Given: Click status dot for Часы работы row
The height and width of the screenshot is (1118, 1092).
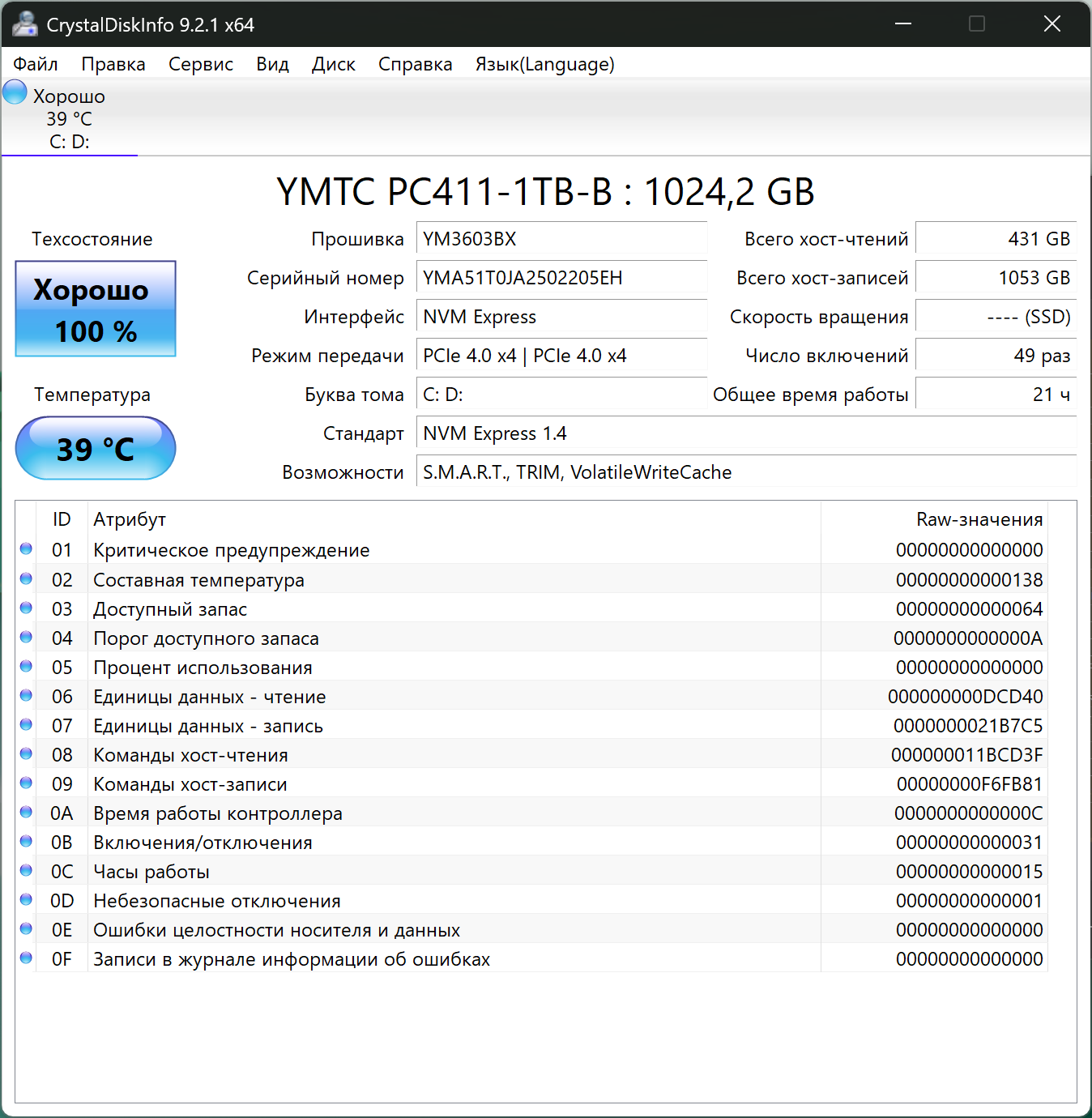Looking at the screenshot, I should tap(26, 871).
